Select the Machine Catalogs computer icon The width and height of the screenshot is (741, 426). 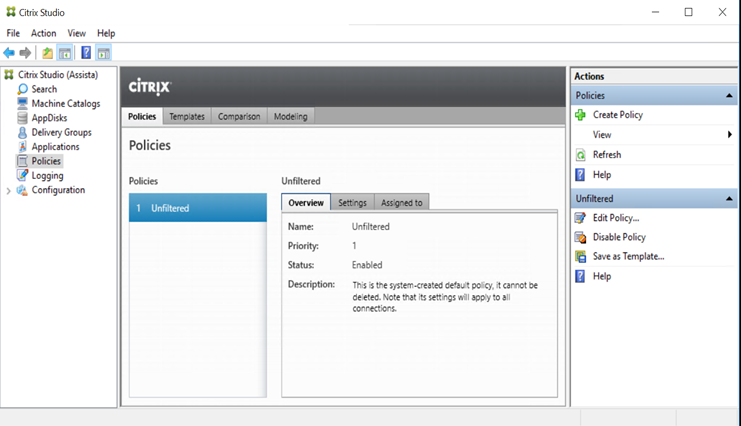[x=22, y=103]
